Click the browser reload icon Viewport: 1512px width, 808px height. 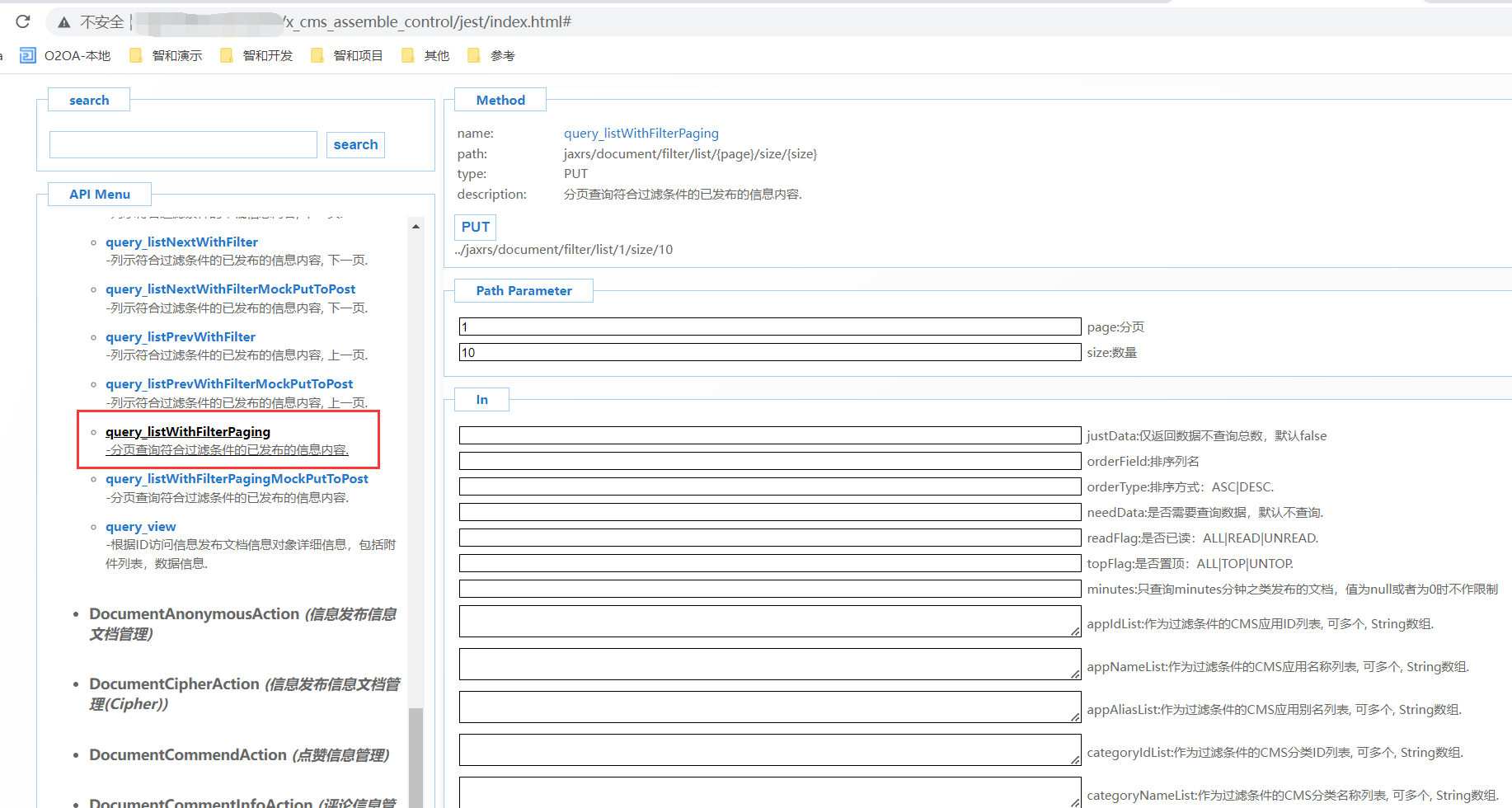[23, 21]
